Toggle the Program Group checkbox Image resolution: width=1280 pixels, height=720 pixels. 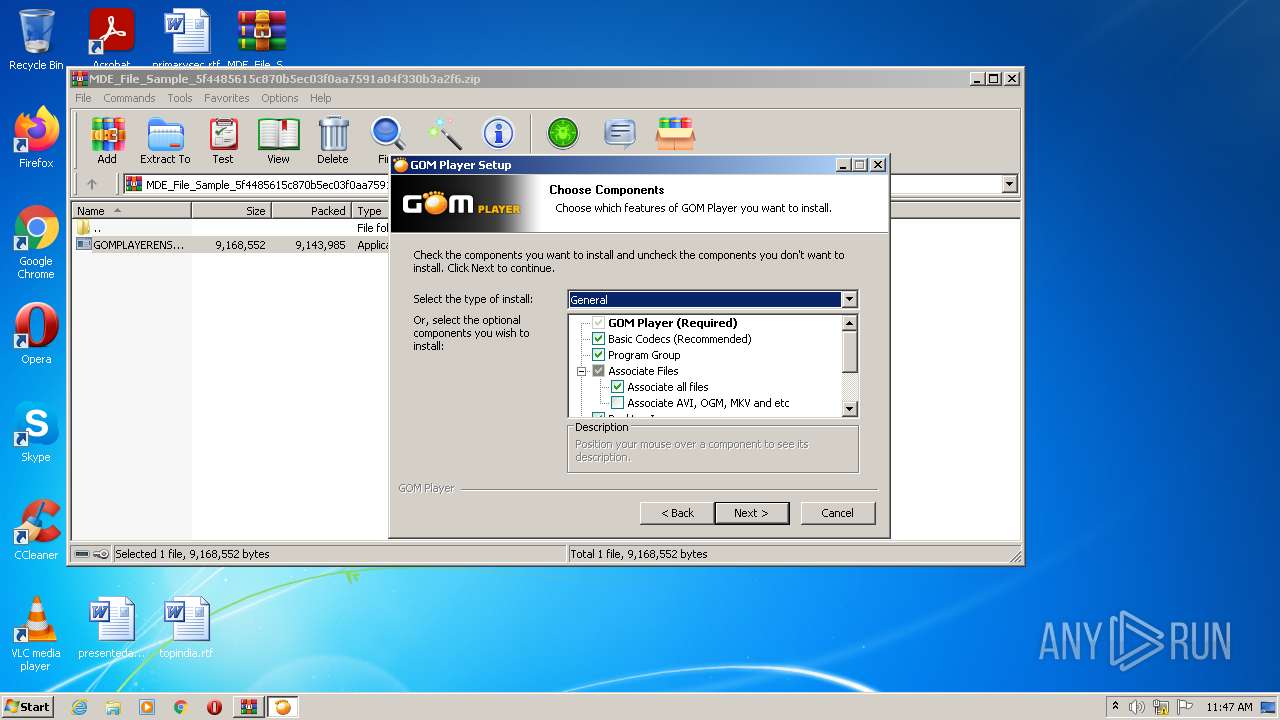[599, 355]
